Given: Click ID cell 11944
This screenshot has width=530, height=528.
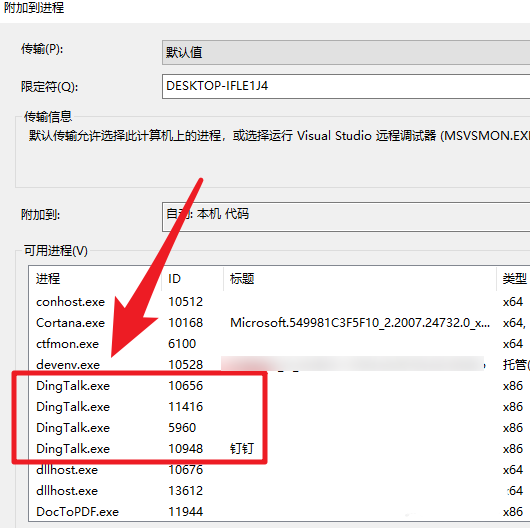Looking at the screenshot, I should click(186, 511).
